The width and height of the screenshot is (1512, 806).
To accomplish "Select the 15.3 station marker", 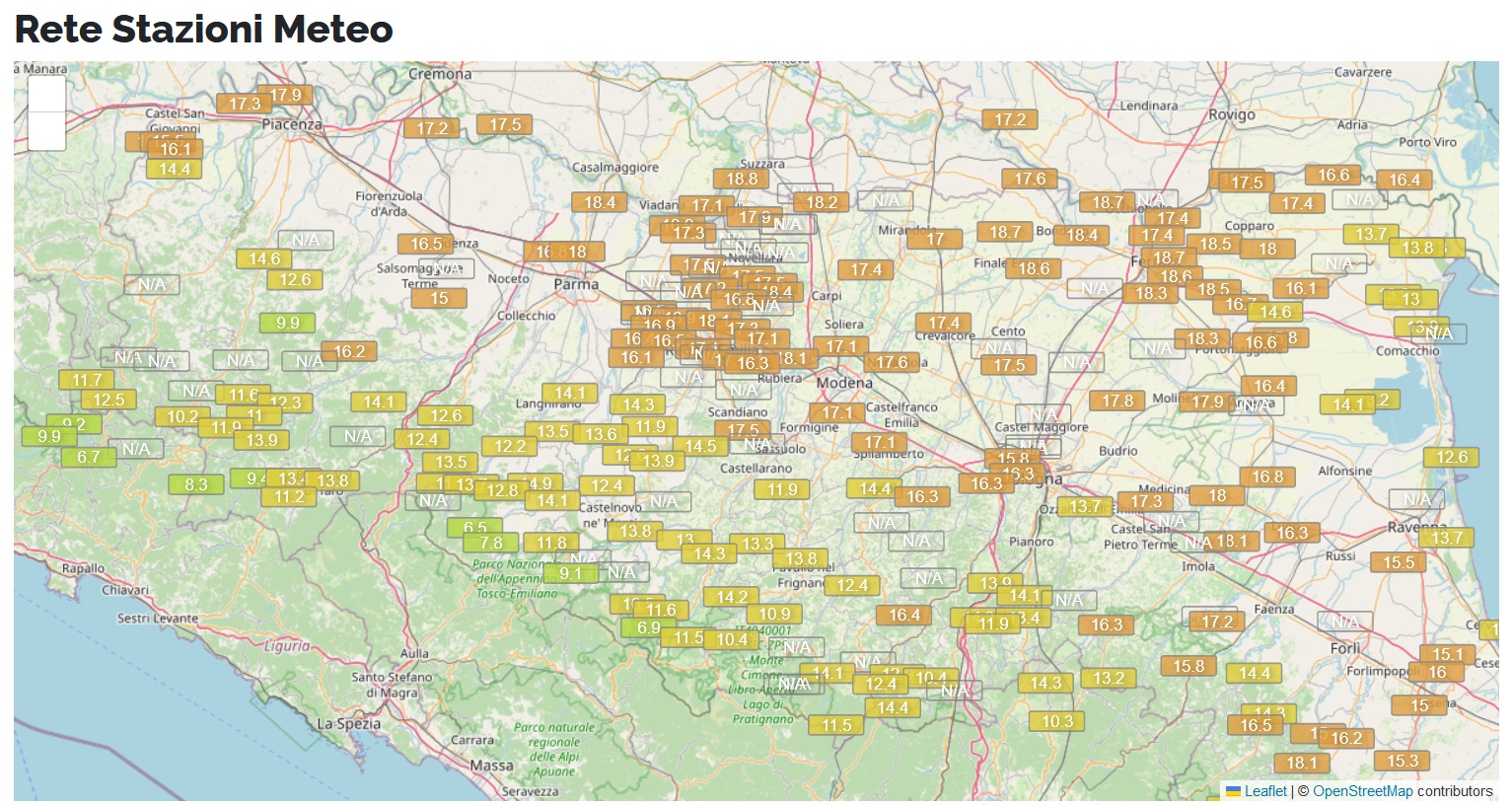I will point(1402,761).
